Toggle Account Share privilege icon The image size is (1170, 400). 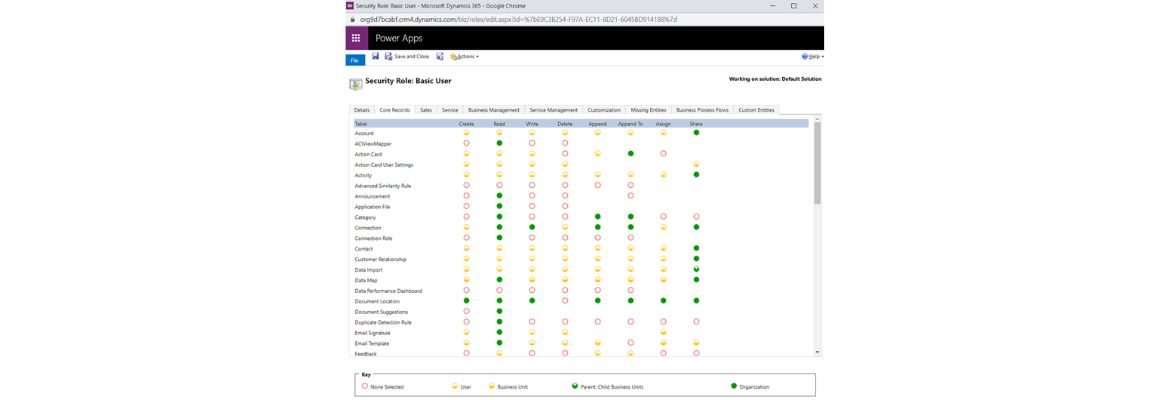point(696,133)
